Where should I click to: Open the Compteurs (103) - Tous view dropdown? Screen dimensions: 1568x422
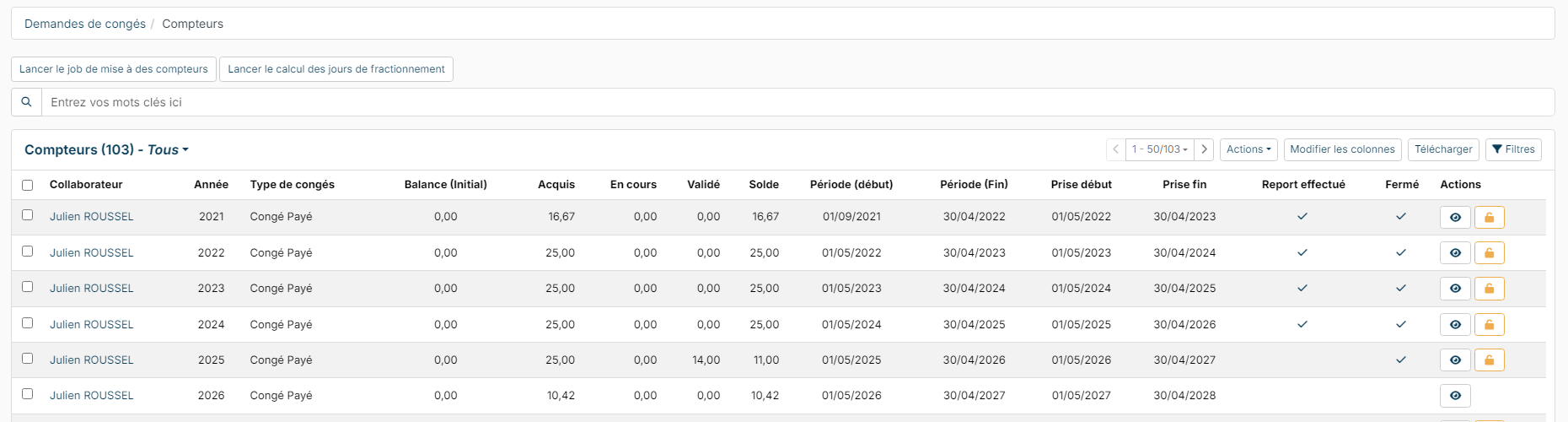tap(106, 149)
